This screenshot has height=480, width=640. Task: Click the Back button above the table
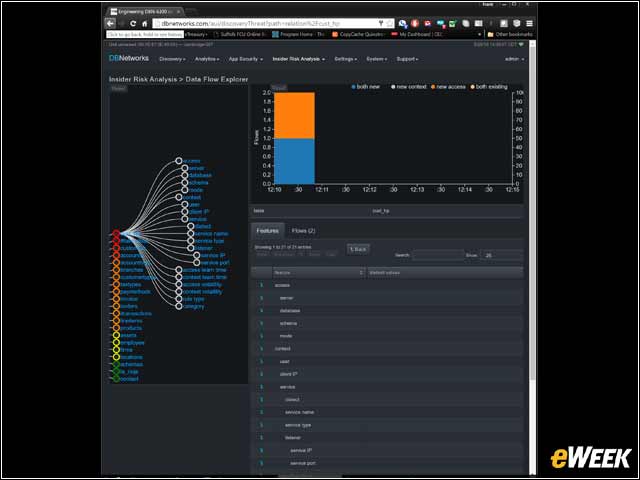coord(358,249)
